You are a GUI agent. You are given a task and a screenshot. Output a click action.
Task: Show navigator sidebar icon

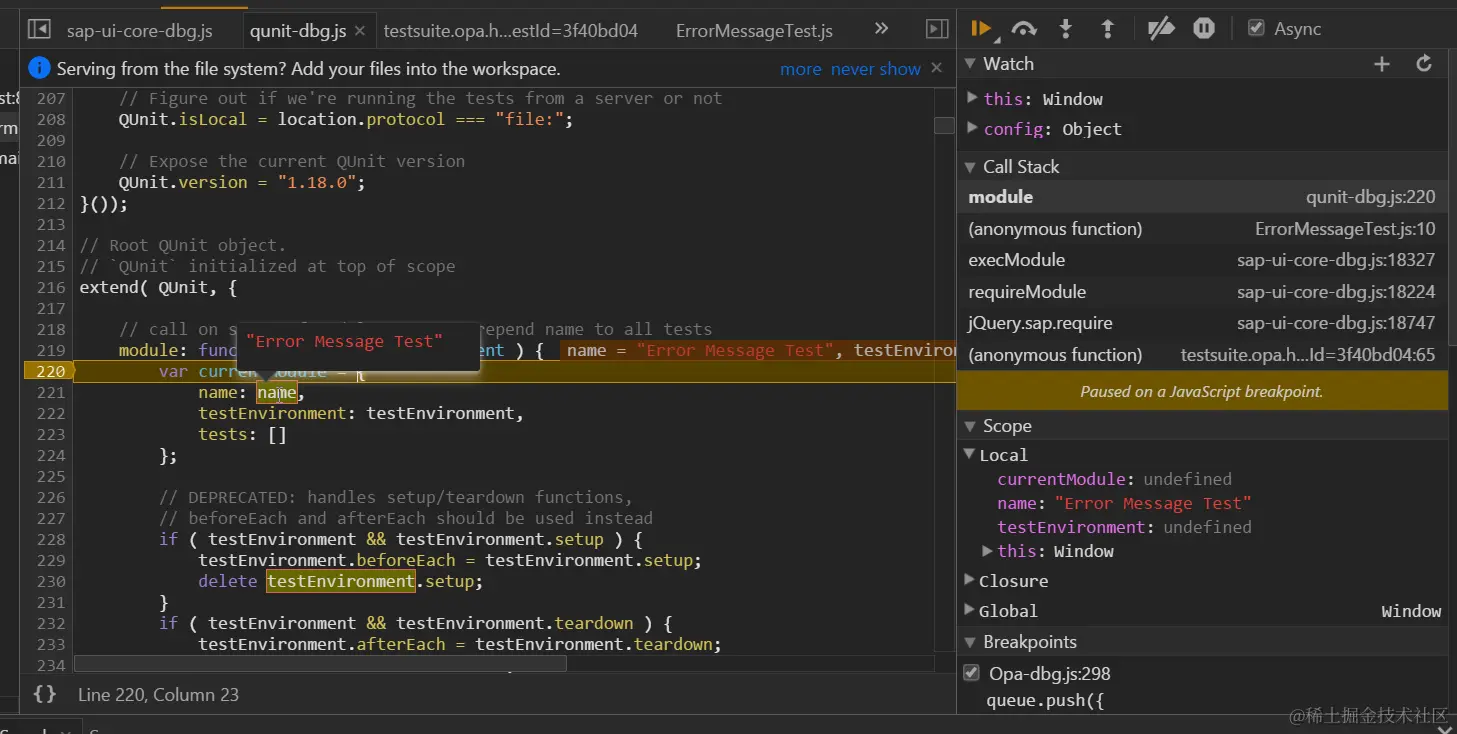coord(39,29)
